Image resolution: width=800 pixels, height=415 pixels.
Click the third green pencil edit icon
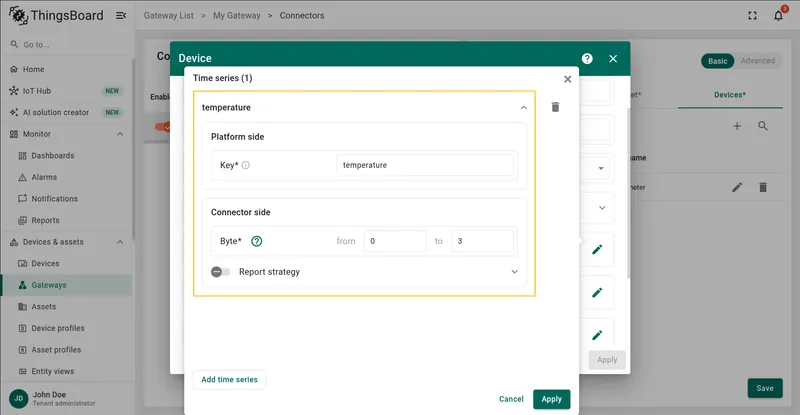(x=597, y=335)
